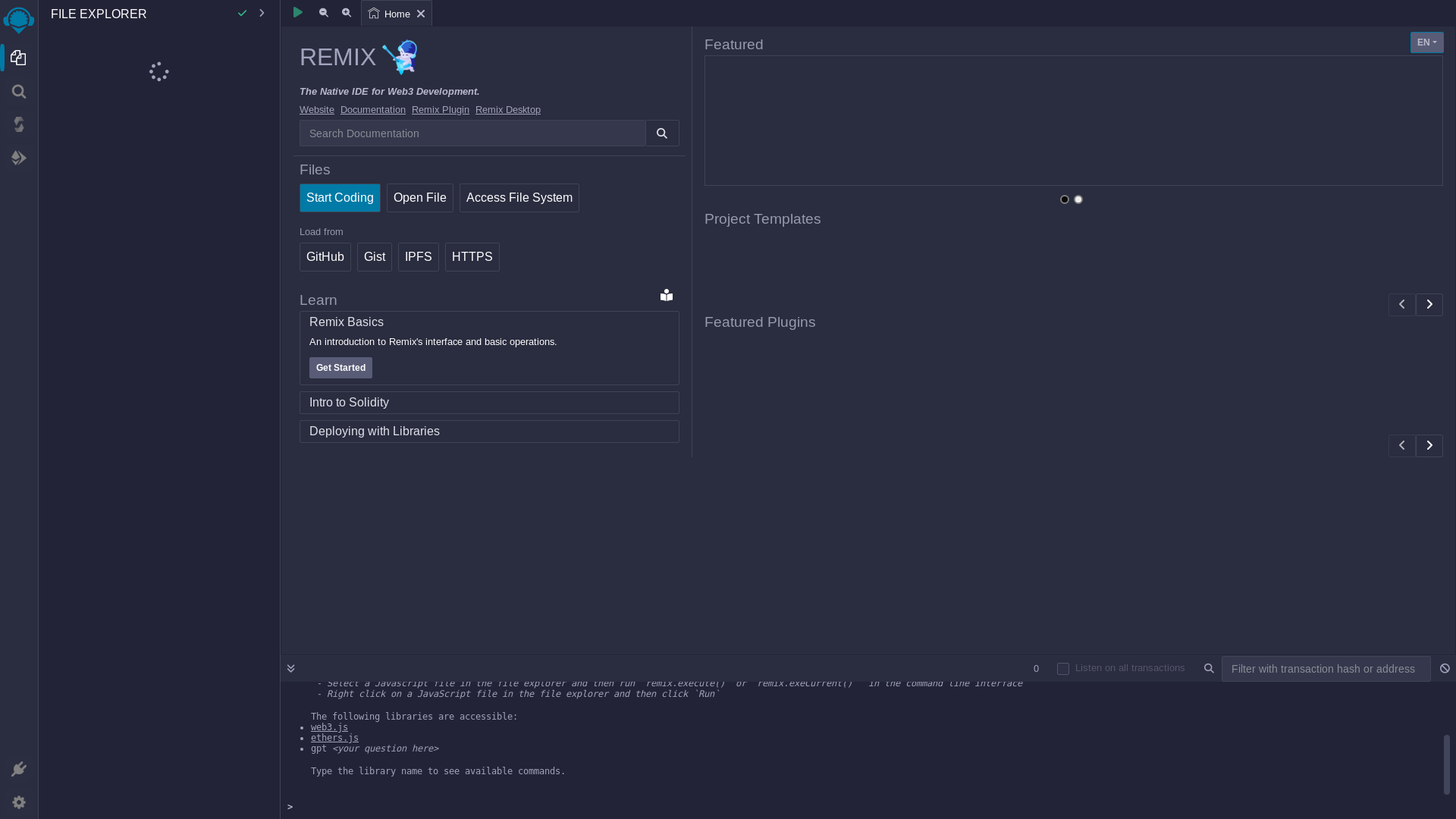Expand the Remix Basics tutorial
The width and height of the screenshot is (1456, 819).
click(x=347, y=322)
